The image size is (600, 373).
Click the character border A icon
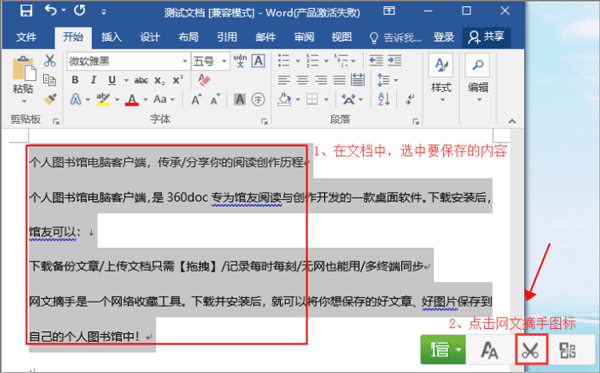(259, 61)
